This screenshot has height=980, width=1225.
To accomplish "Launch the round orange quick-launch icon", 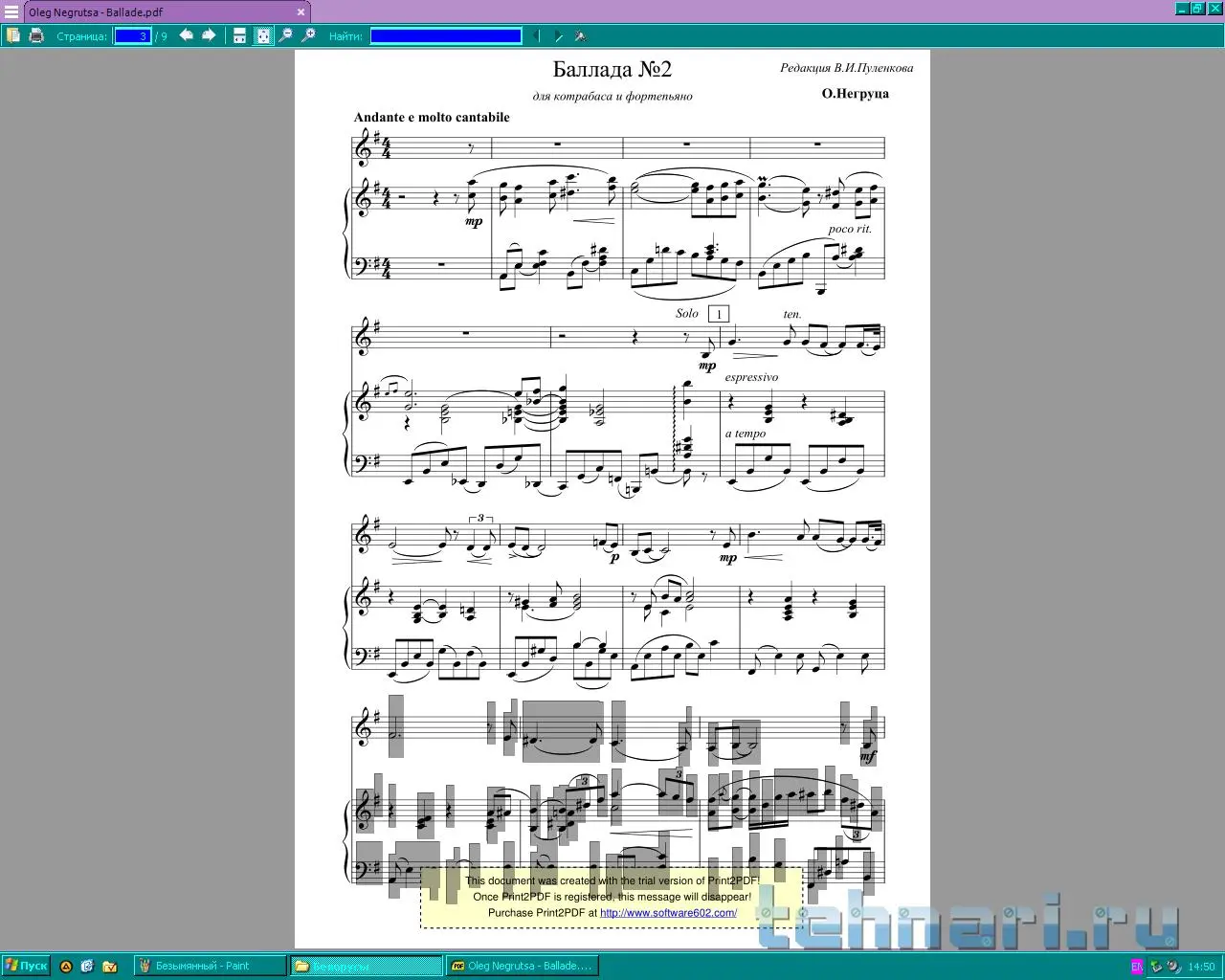I will (x=66, y=967).
